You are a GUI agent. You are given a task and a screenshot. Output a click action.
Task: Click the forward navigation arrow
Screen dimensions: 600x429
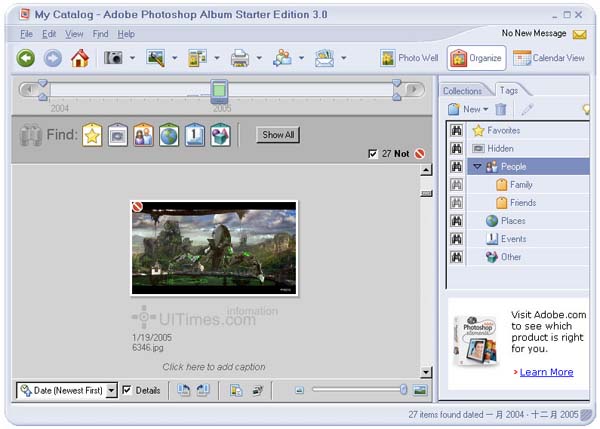(x=52, y=58)
